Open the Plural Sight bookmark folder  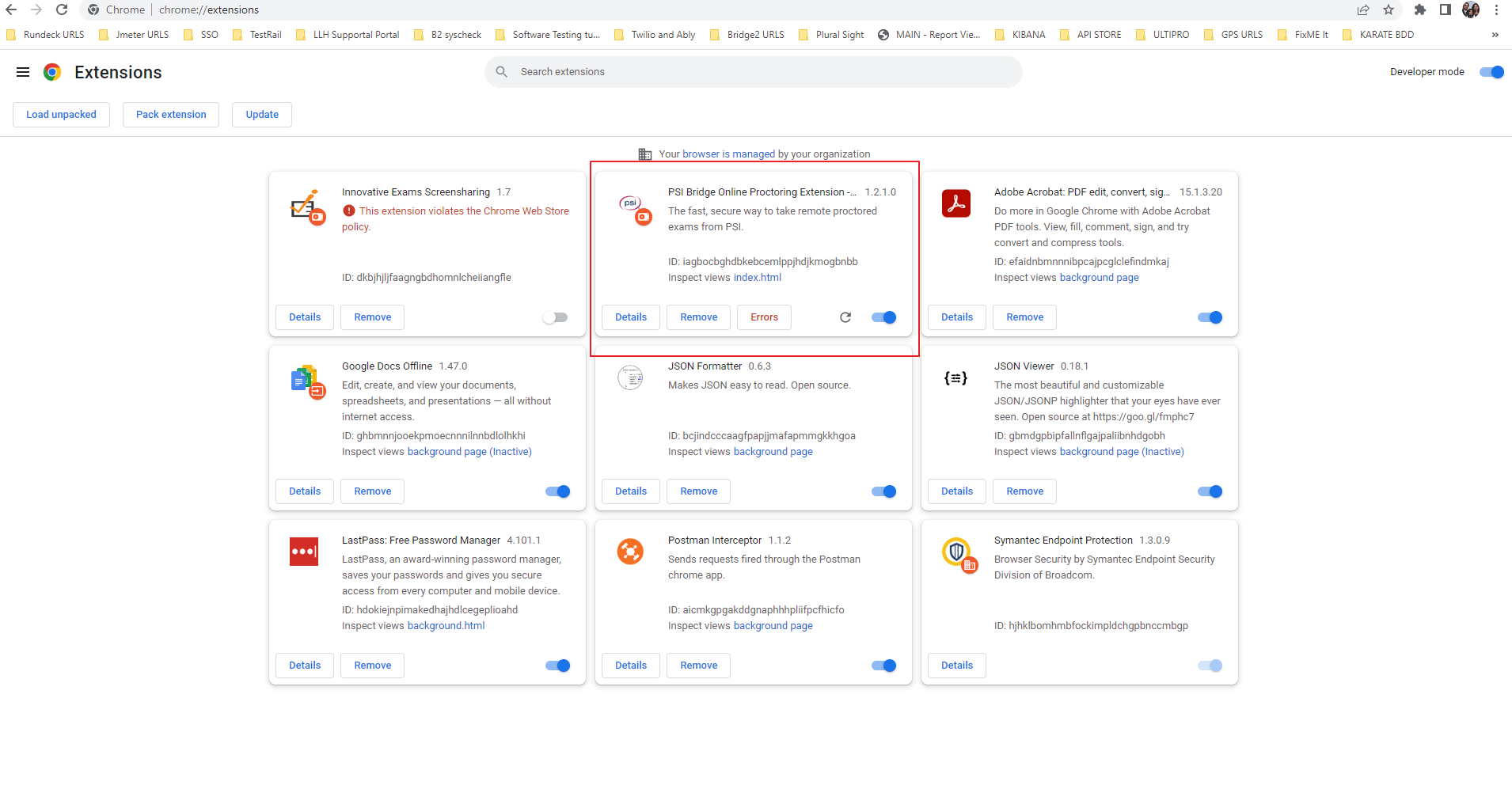pos(831,35)
